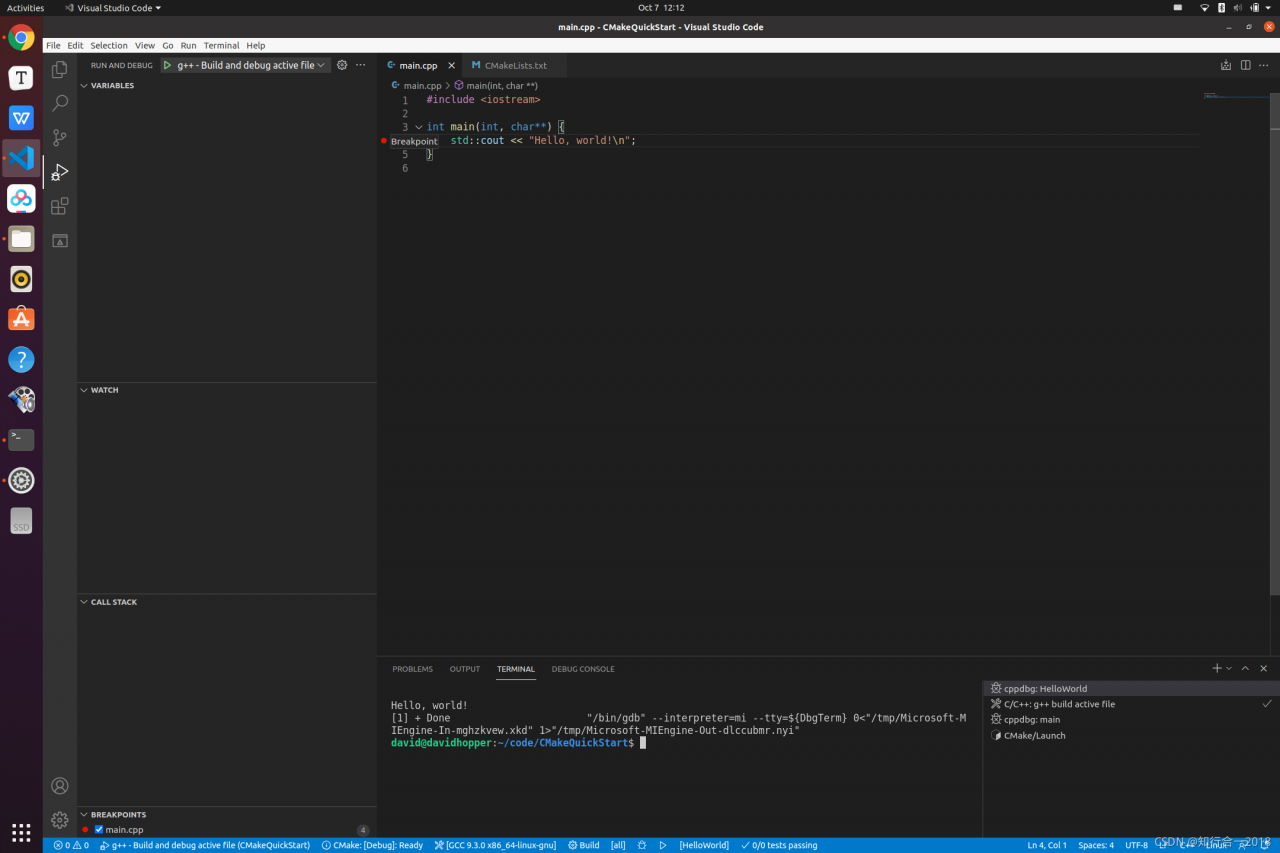Screen dimensions: 1280x853
Task: Click Show Applications grid icon
Action: click(21, 832)
